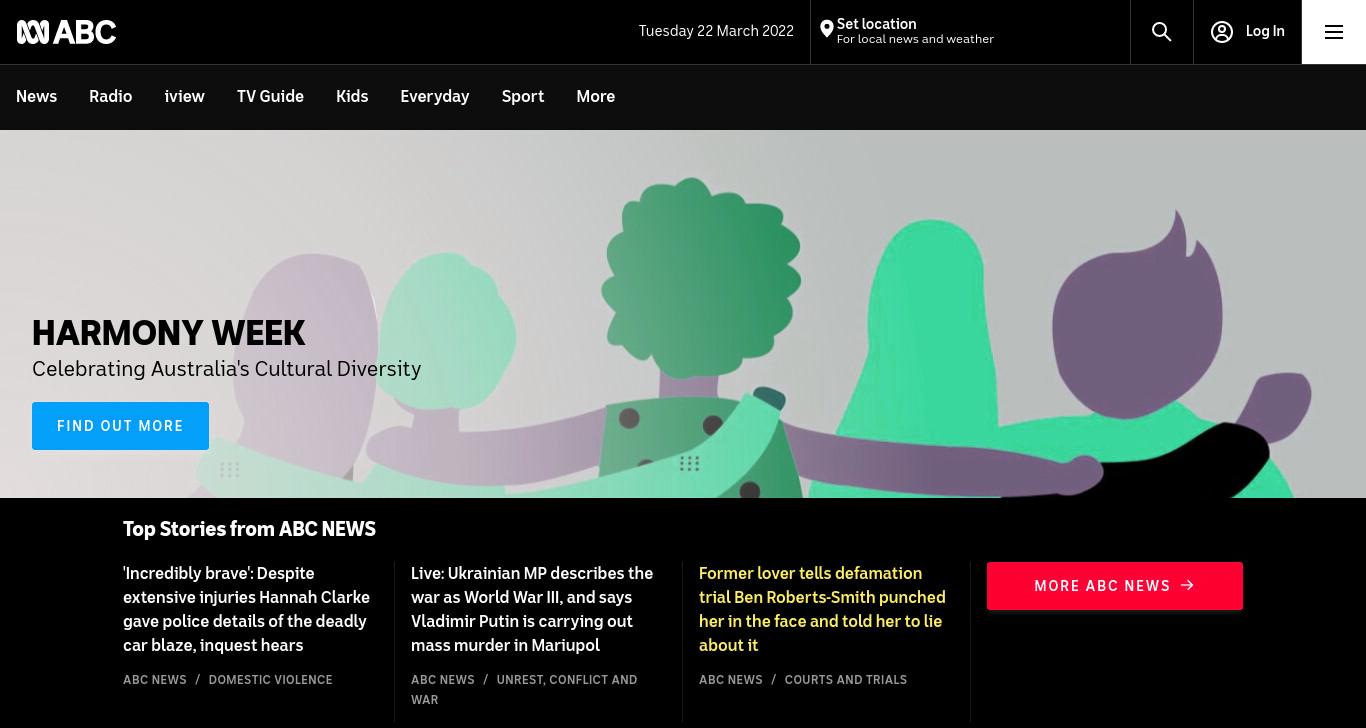Screen dimensions: 1366x728
Task: Open Ben Roberts-Smith defamation trial story
Action: tap(822, 609)
